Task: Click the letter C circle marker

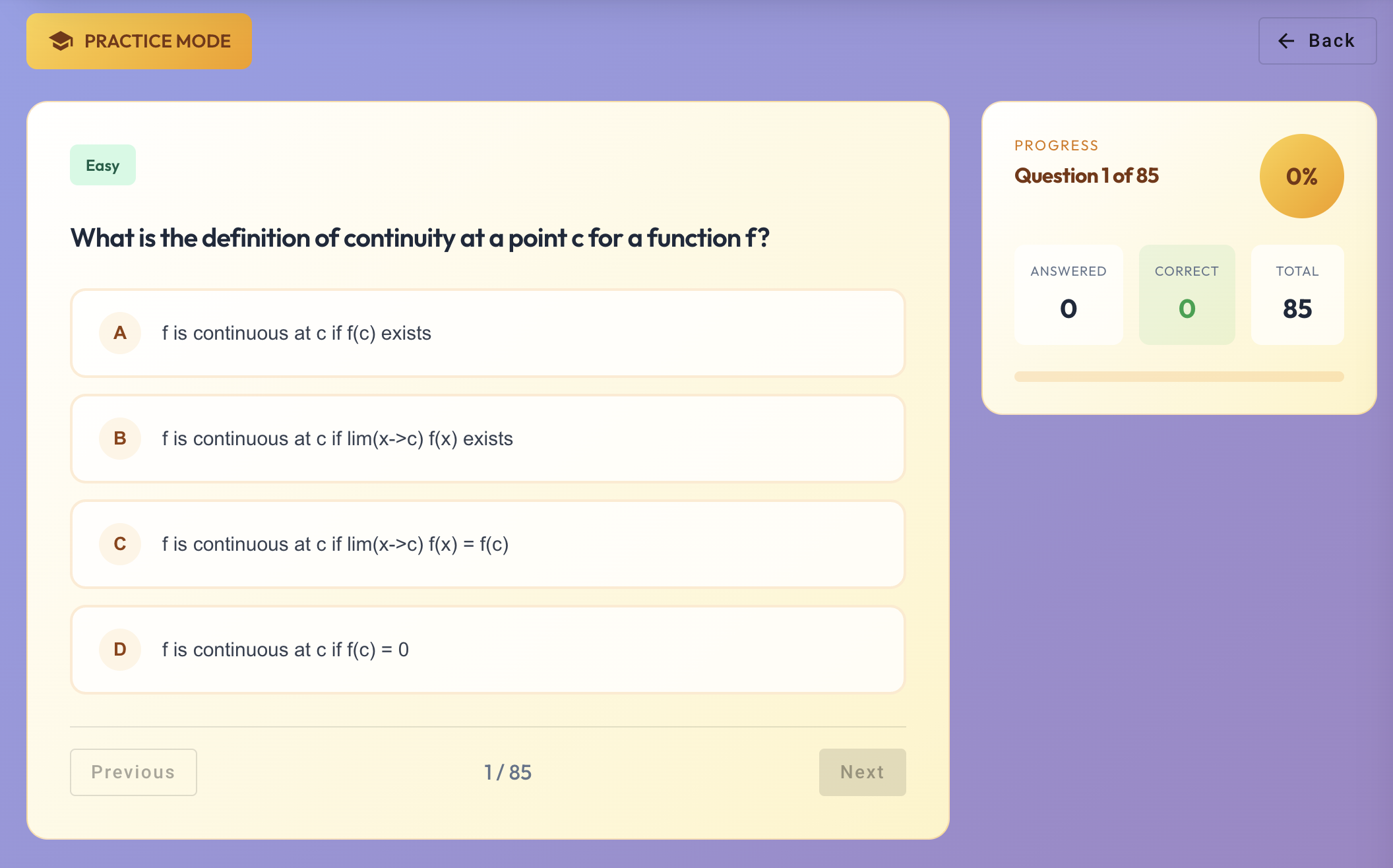Action: point(119,544)
